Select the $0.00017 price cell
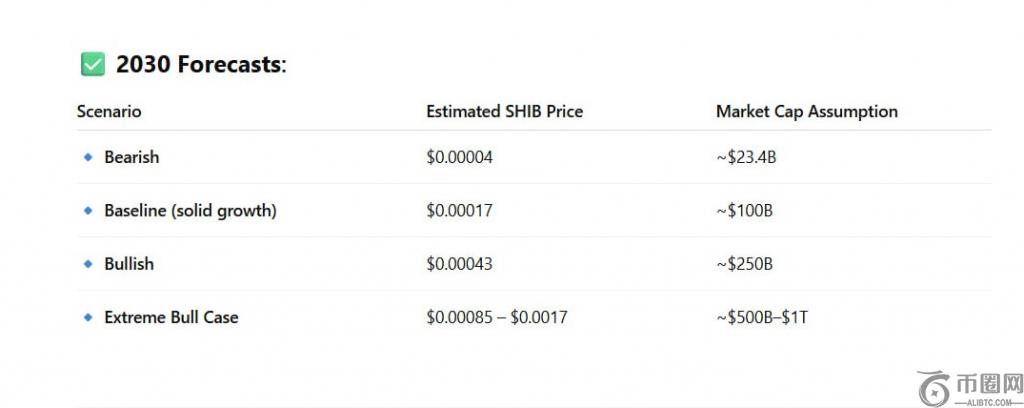 (459, 211)
